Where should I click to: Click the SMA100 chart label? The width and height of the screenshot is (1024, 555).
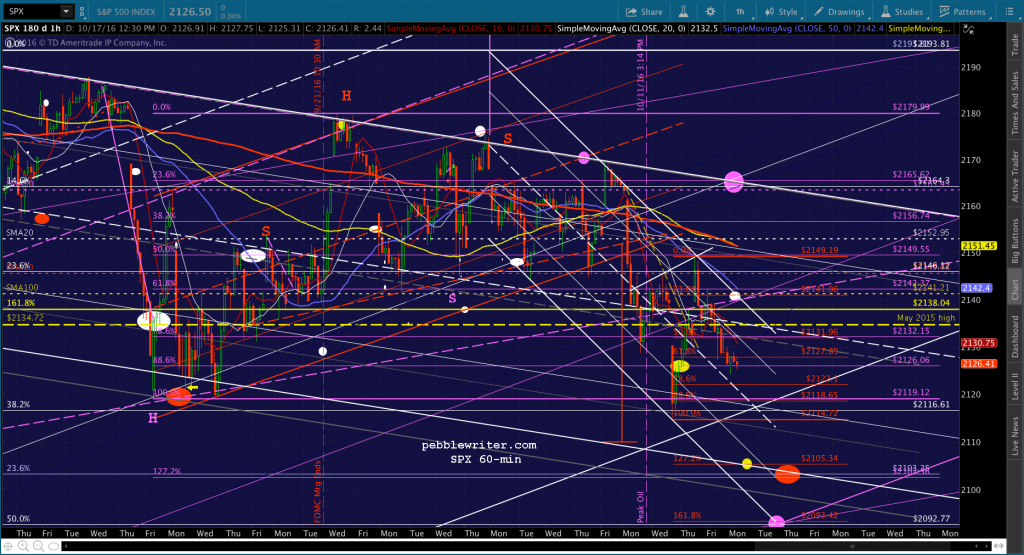click(x=22, y=288)
